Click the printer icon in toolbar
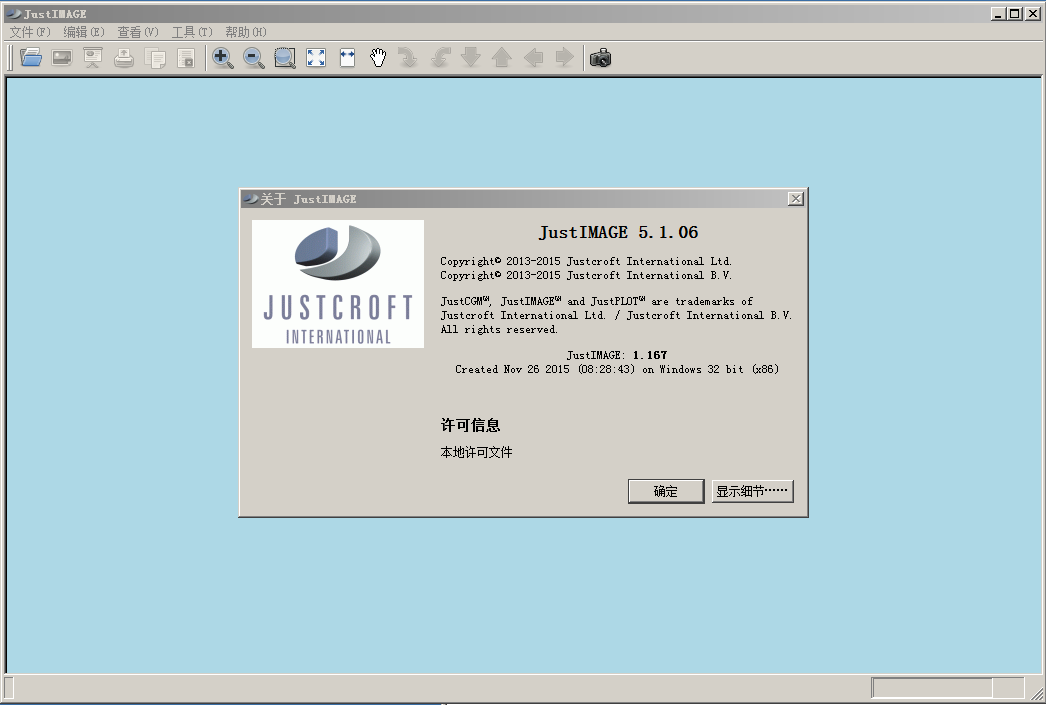 coord(124,58)
